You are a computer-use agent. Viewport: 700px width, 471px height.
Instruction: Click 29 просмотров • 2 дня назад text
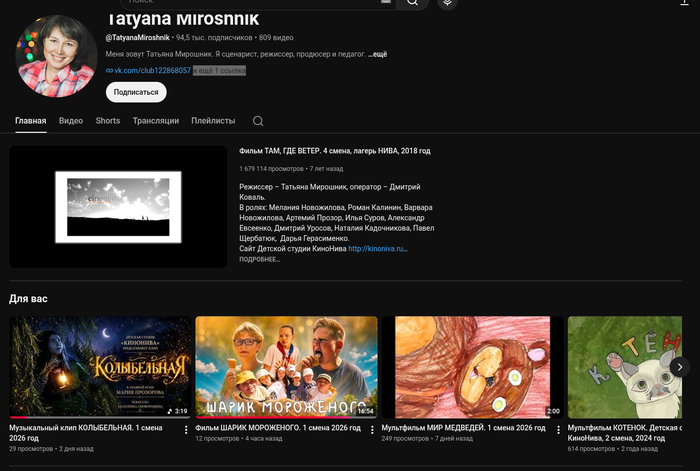point(51,449)
